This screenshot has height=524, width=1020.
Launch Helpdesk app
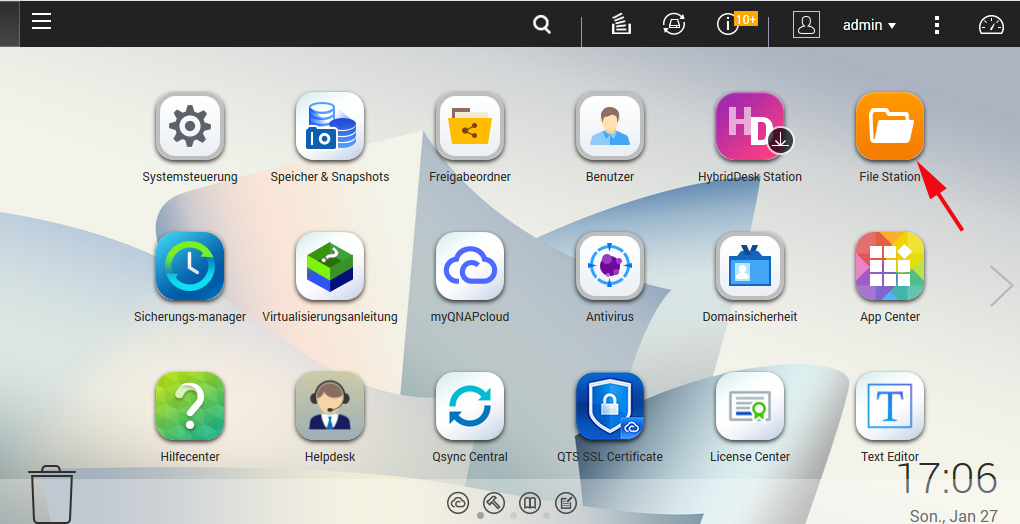(x=330, y=406)
